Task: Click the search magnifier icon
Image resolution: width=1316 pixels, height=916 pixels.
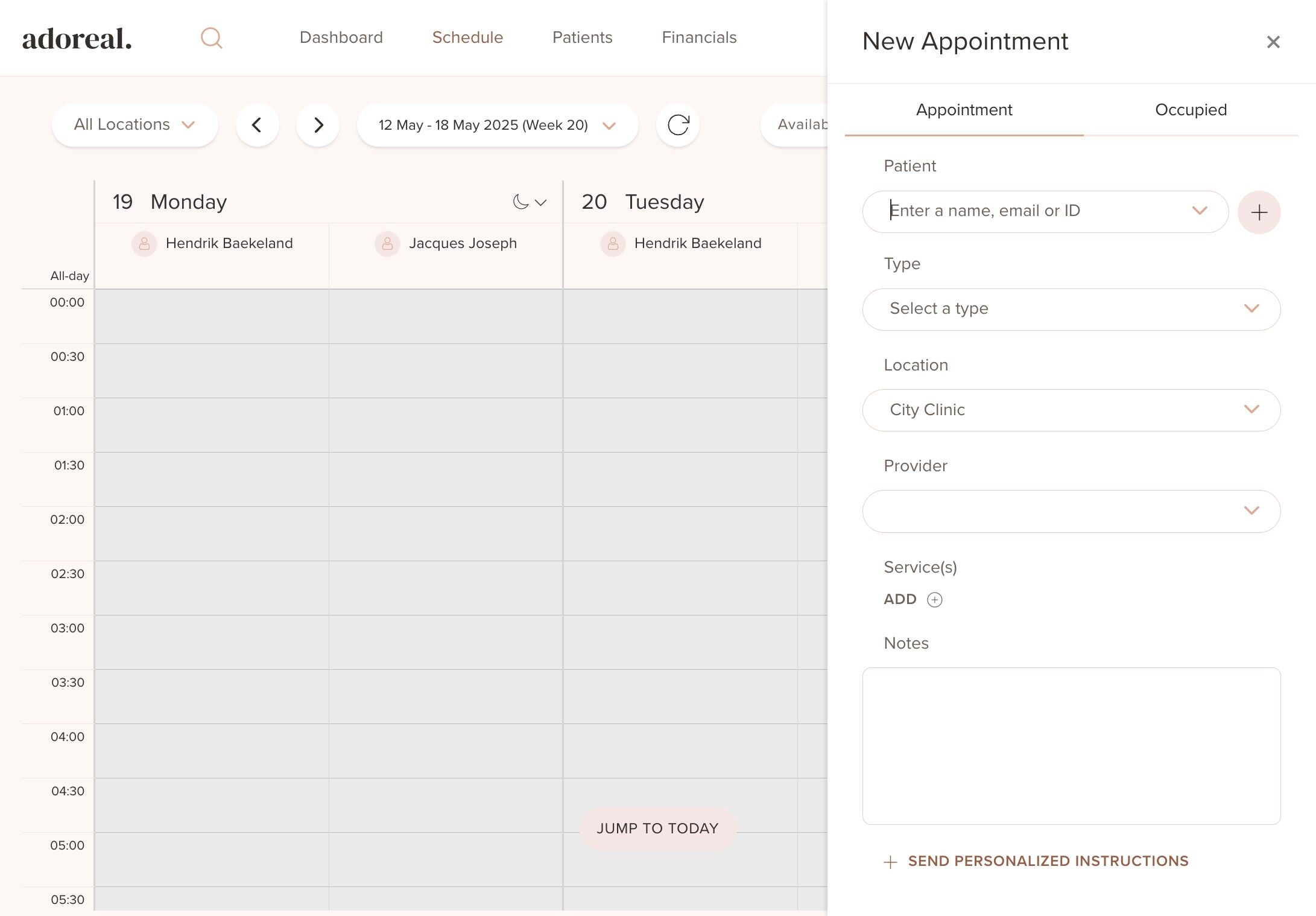Action: pos(211,38)
